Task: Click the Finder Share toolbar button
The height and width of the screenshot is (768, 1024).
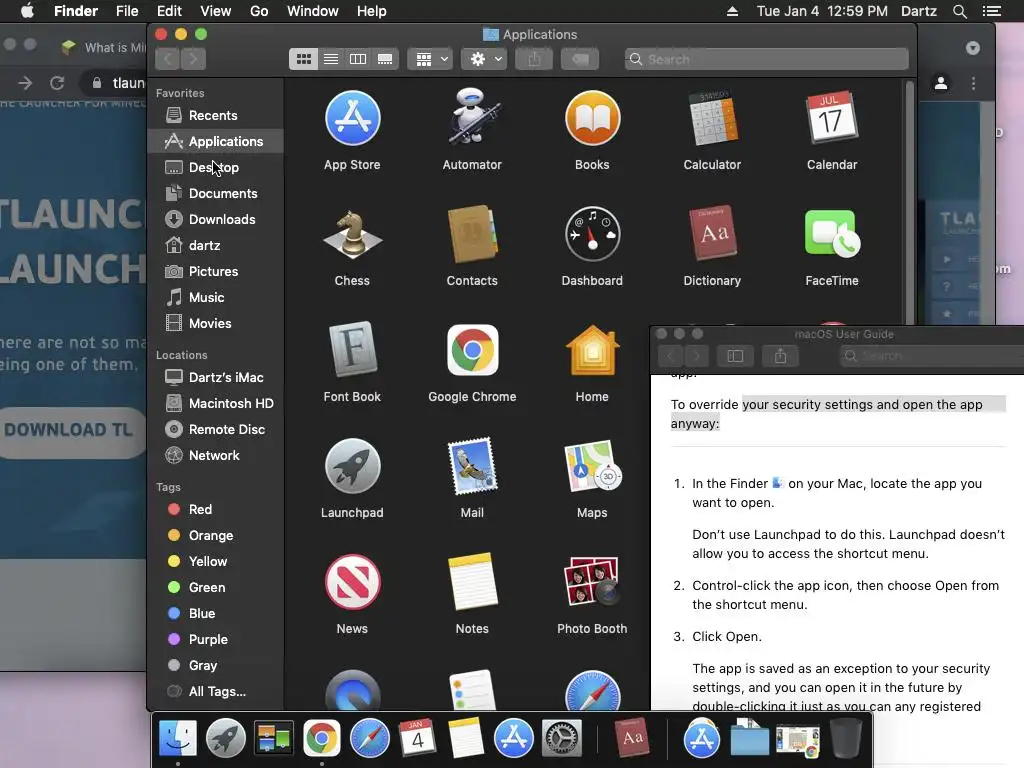Action: [x=534, y=59]
